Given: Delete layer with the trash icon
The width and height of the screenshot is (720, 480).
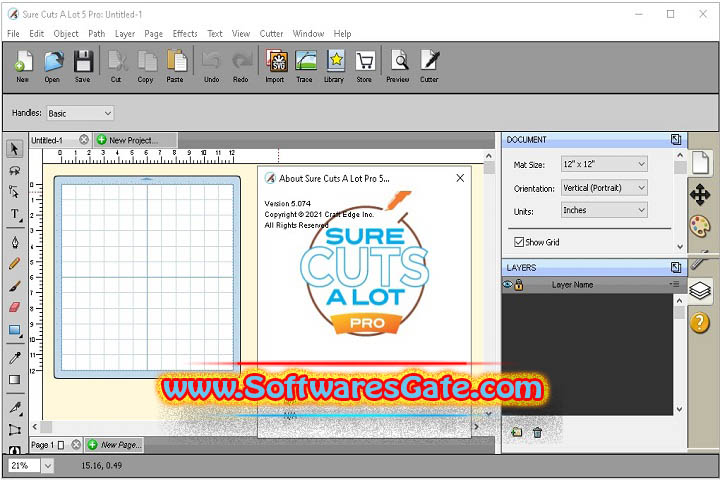Looking at the screenshot, I should [x=537, y=432].
